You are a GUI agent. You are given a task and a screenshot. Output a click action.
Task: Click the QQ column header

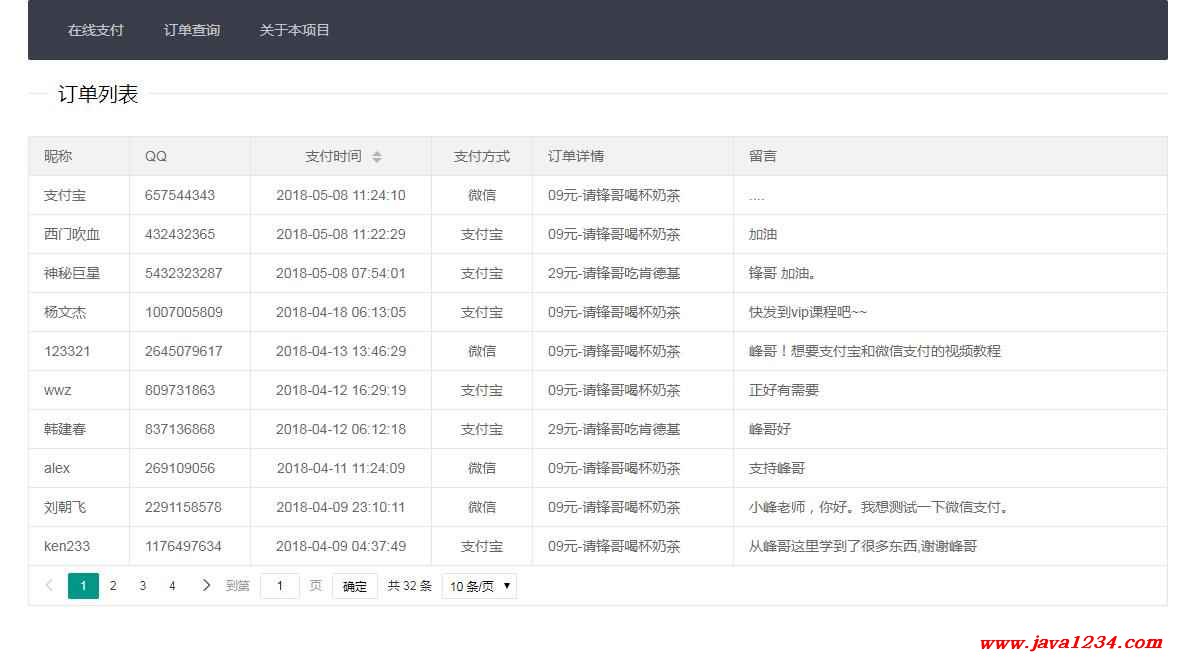point(155,156)
